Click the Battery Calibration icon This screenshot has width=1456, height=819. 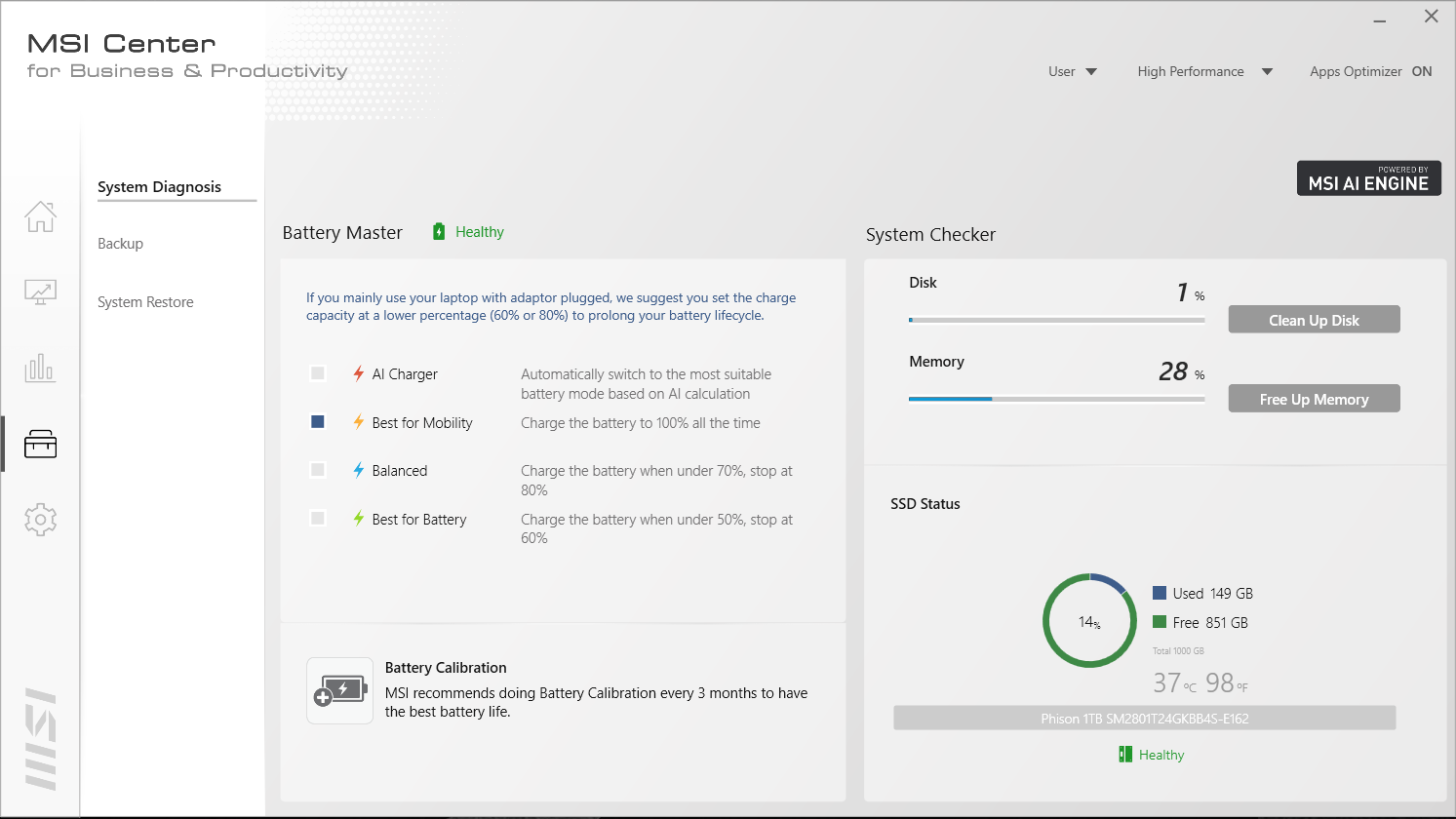[x=339, y=691]
